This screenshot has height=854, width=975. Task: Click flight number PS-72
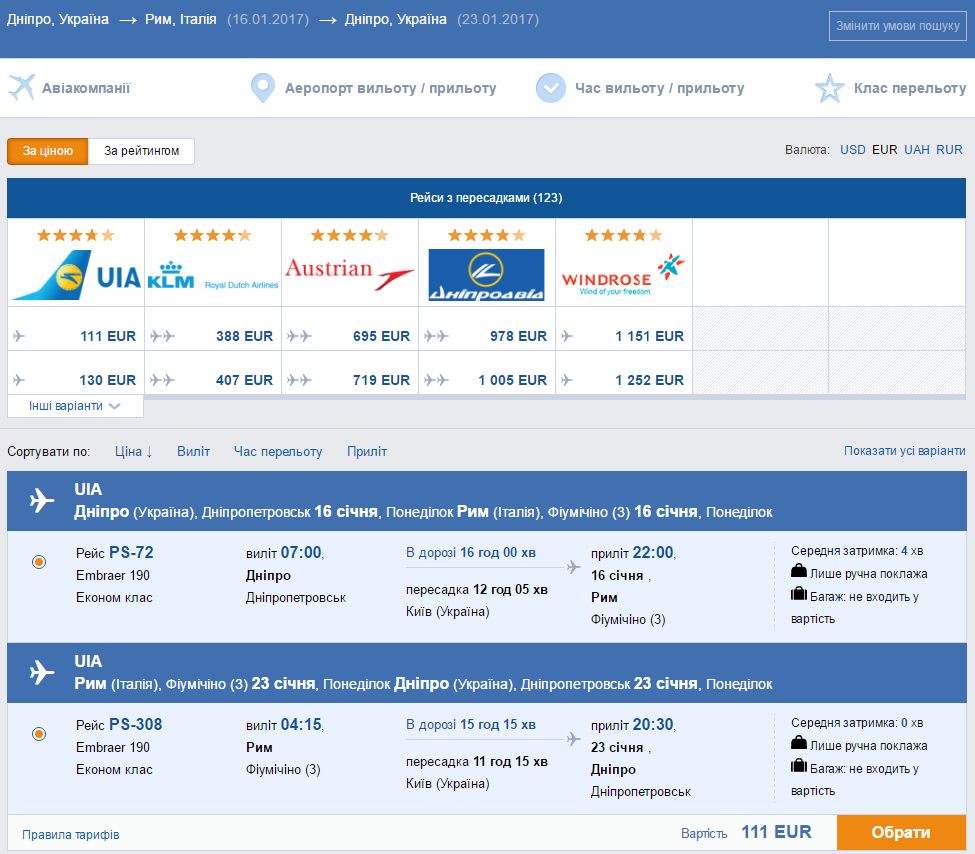[x=131, y=552]
